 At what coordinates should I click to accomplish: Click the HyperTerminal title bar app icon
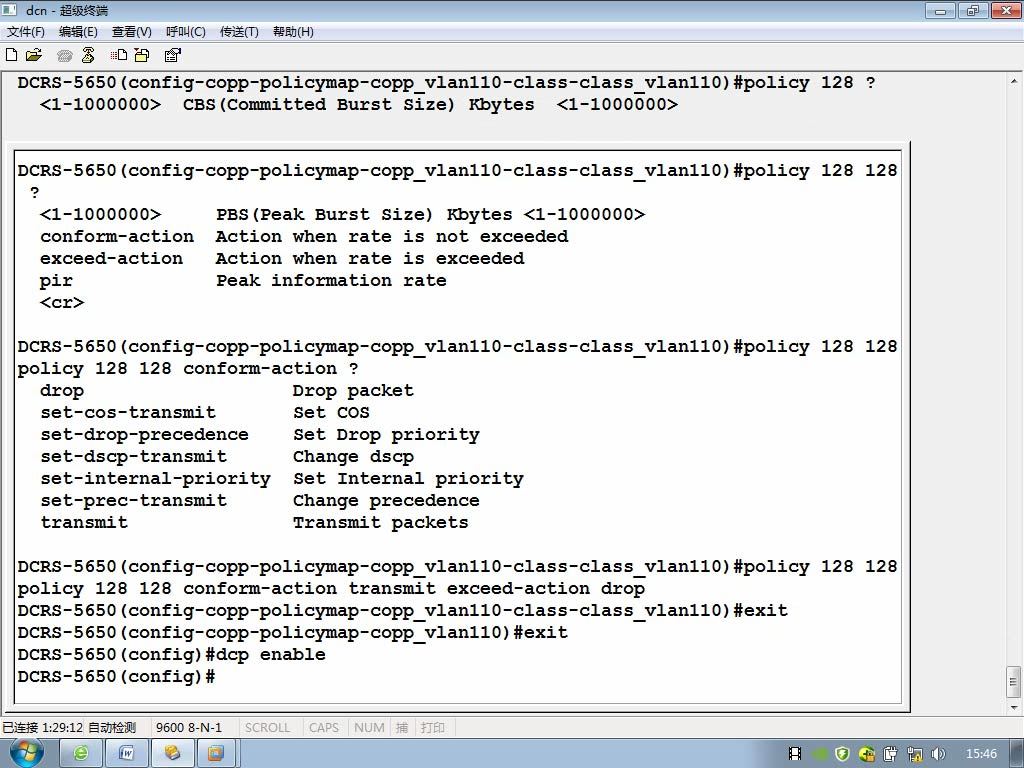(x=10, y=10)
